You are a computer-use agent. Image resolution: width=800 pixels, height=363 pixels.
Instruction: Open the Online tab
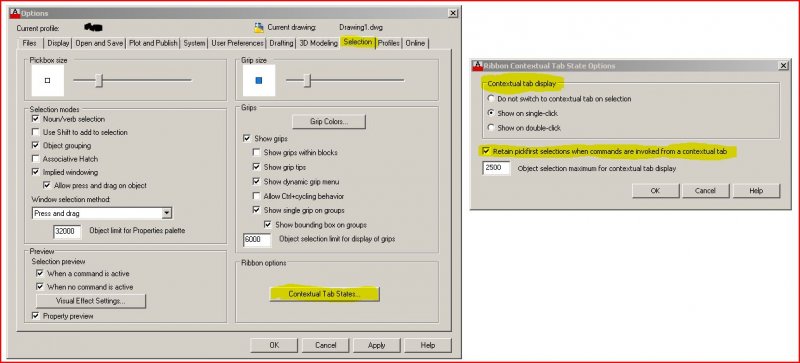click(x=415, y=43)
